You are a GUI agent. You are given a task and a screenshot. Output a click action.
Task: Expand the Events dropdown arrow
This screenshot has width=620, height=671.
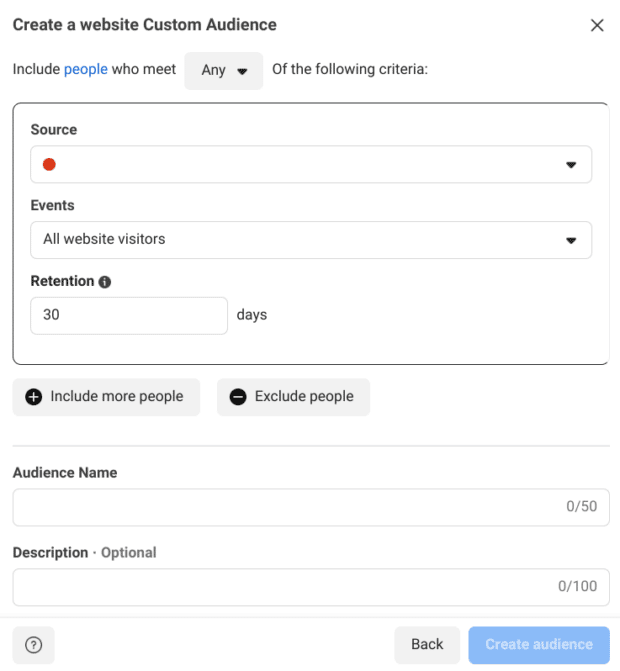(x=571, y=240)
